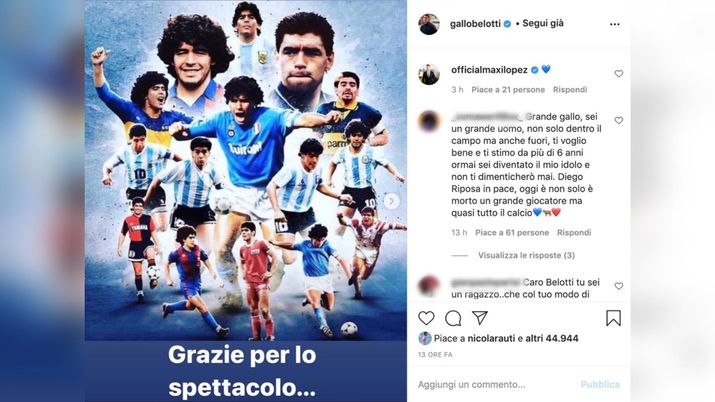View likes 'Piace a 61 persone'
715x402 pixels.
coord(512,232)
